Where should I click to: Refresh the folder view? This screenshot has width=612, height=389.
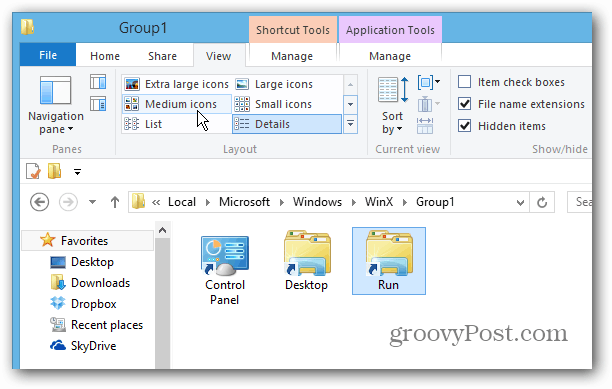pyautogui.click(x=542, y=202)
